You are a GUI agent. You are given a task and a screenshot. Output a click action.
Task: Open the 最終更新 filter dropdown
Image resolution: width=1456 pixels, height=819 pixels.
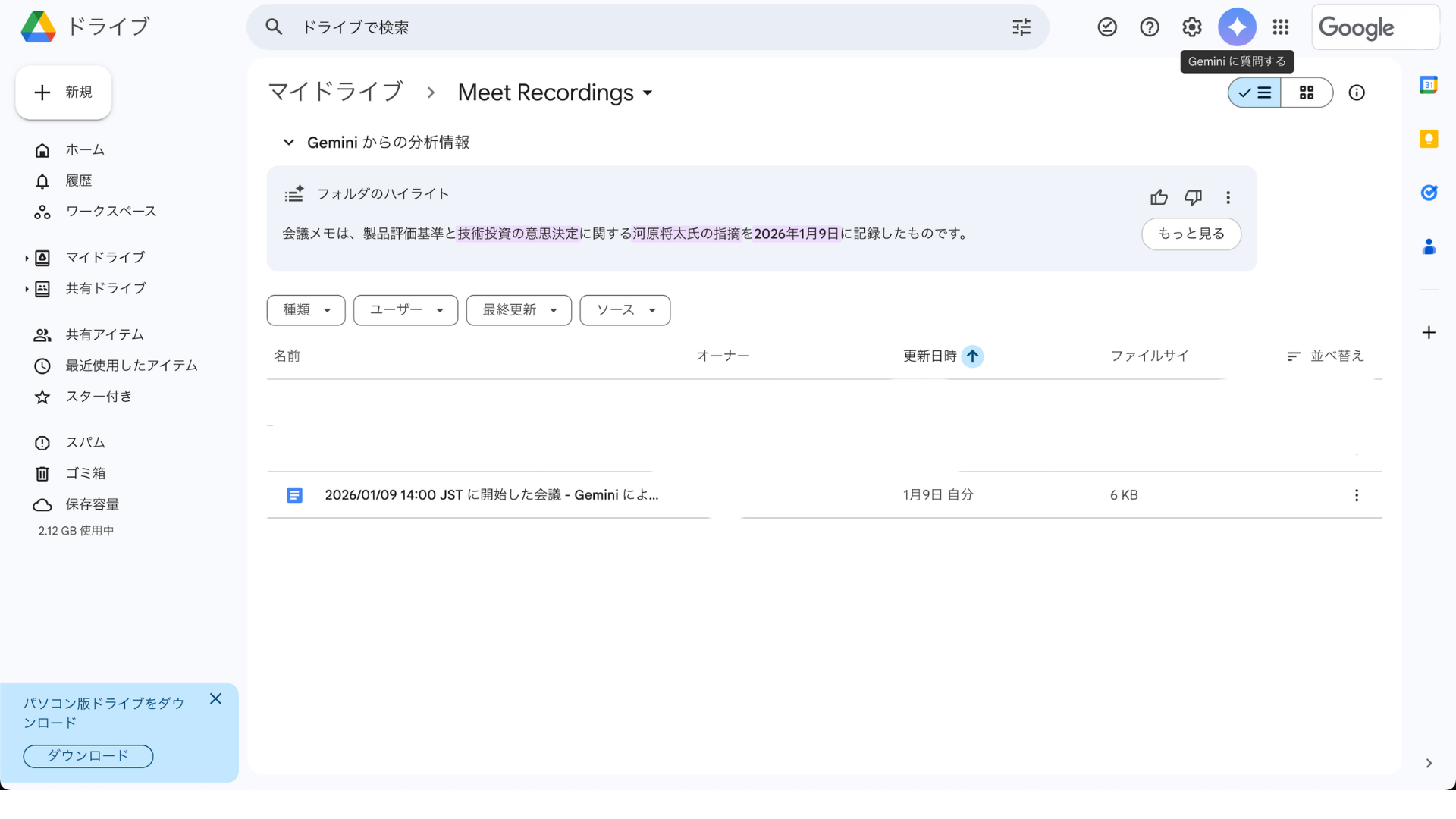pos(519,310)
